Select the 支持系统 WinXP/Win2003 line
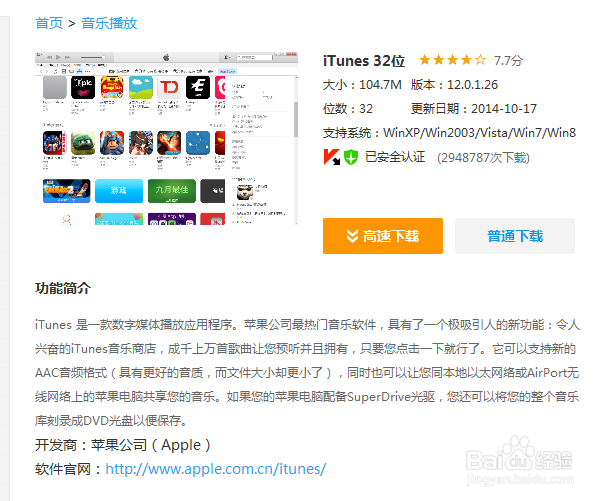 449,133
